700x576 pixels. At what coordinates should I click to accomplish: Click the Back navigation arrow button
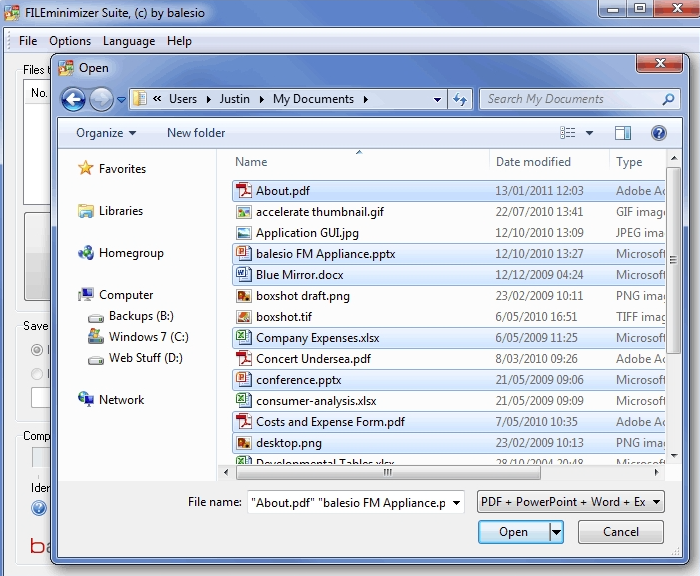pyautogui.click(x=73, y=99)
